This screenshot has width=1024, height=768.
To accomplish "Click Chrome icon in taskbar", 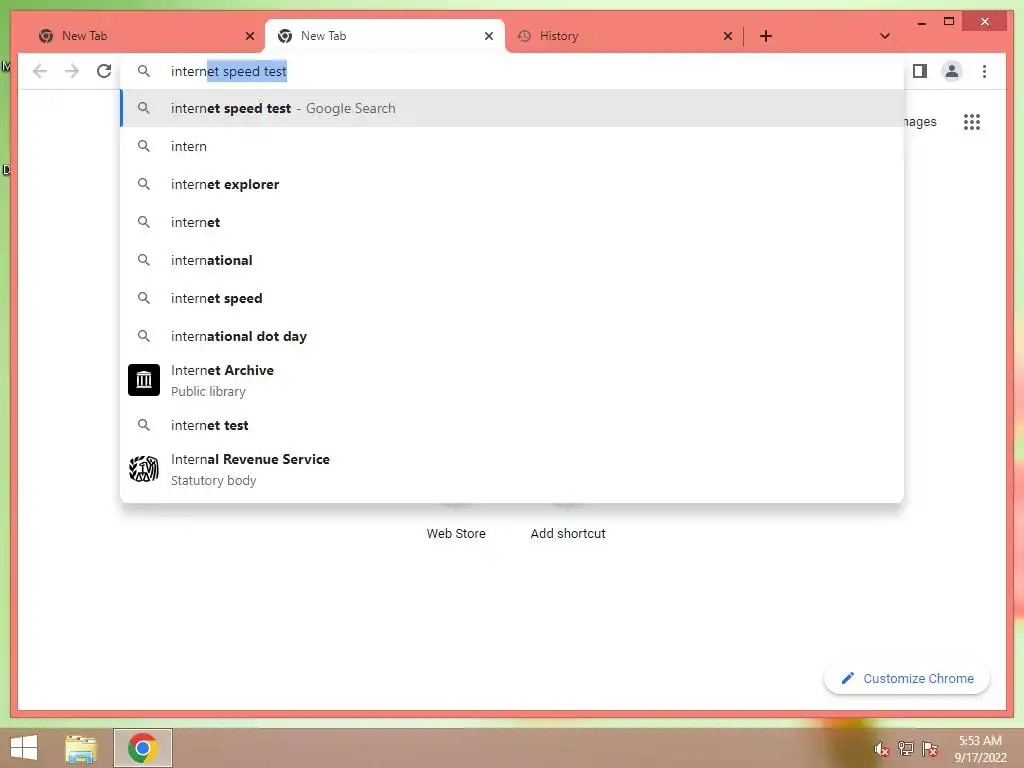I will (x=142, y=748).
